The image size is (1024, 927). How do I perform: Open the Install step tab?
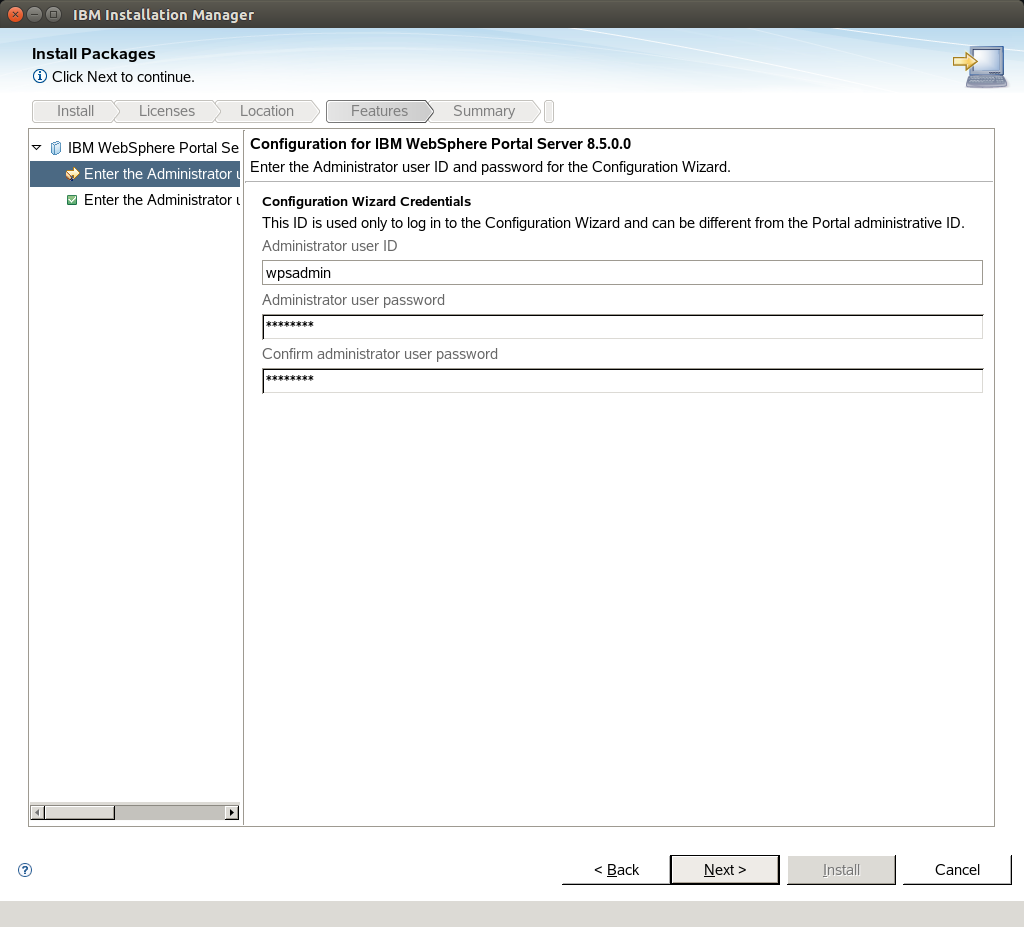coord(75,111)
